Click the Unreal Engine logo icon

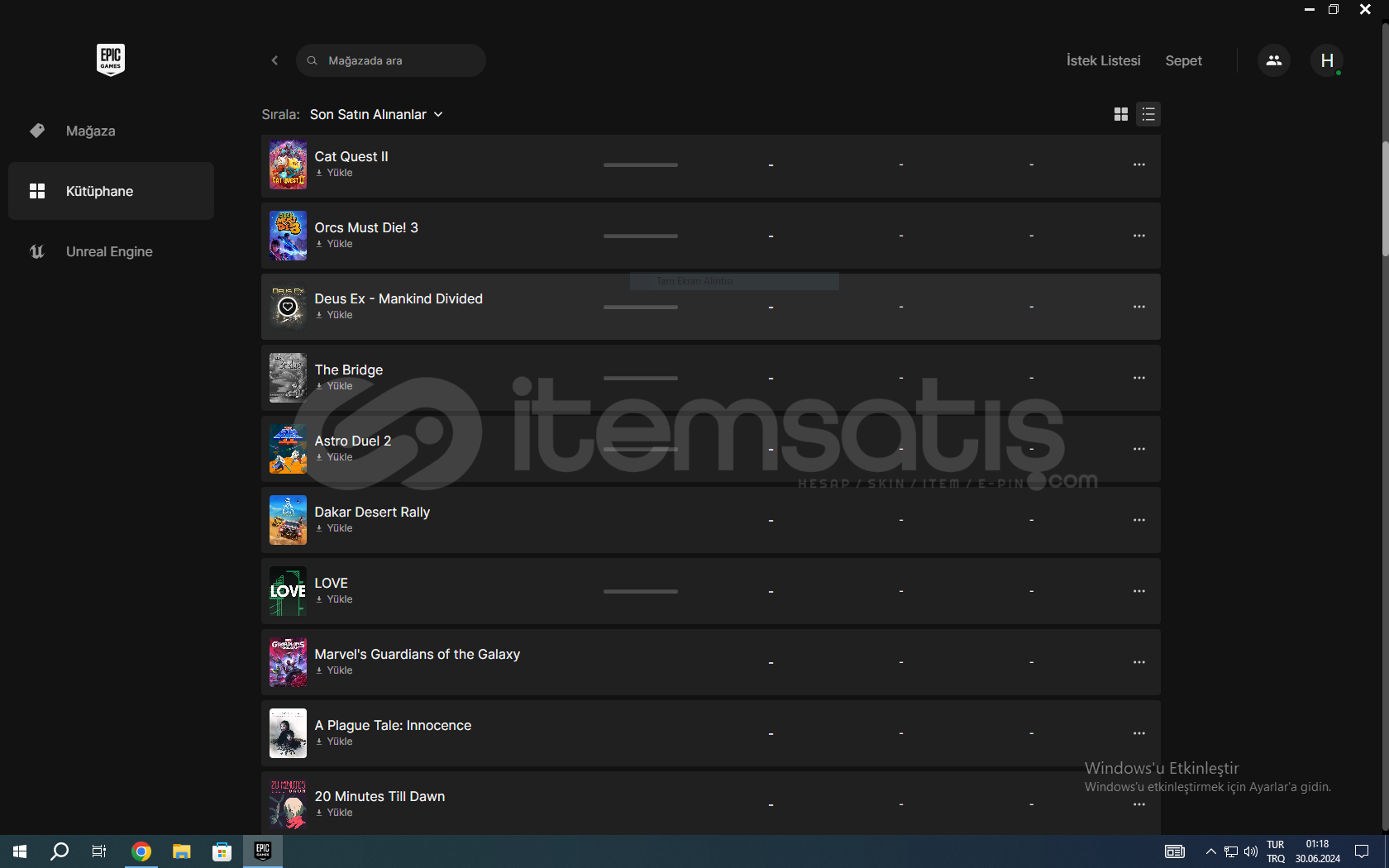[37, 251]
